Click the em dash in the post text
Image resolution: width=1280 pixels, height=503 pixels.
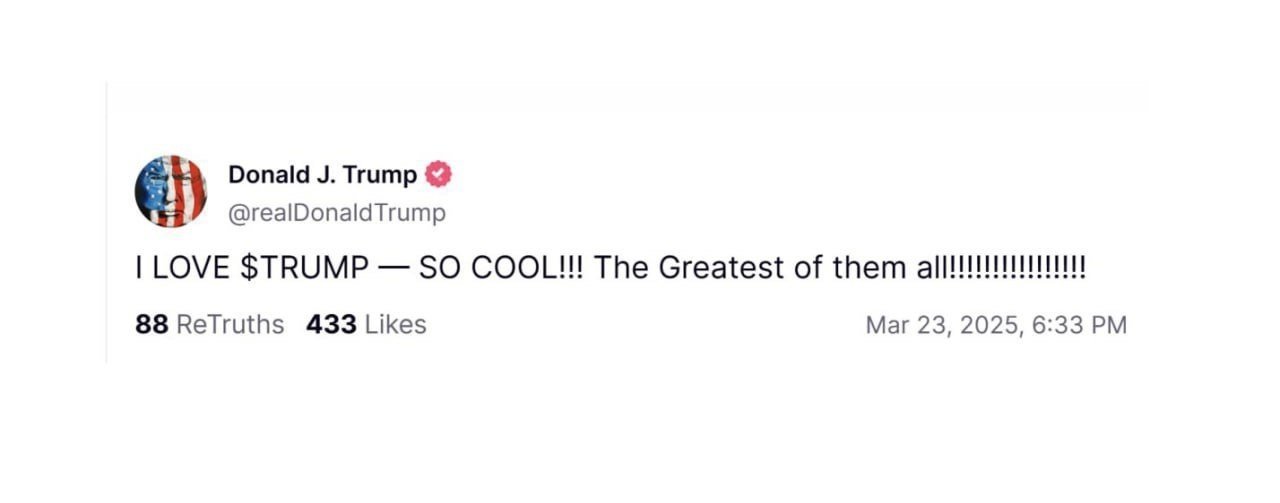pos(394,269)
